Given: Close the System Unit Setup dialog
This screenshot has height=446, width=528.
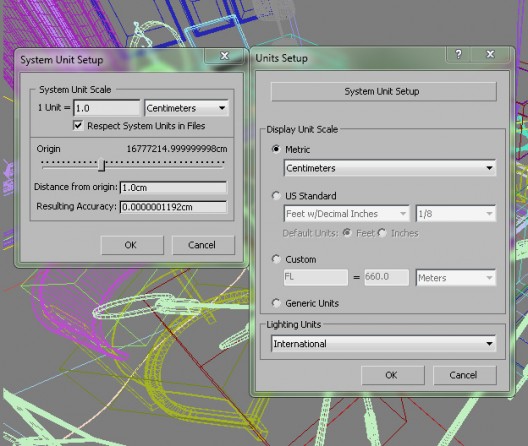Looking at the screenshot, I should pos(224,56).
